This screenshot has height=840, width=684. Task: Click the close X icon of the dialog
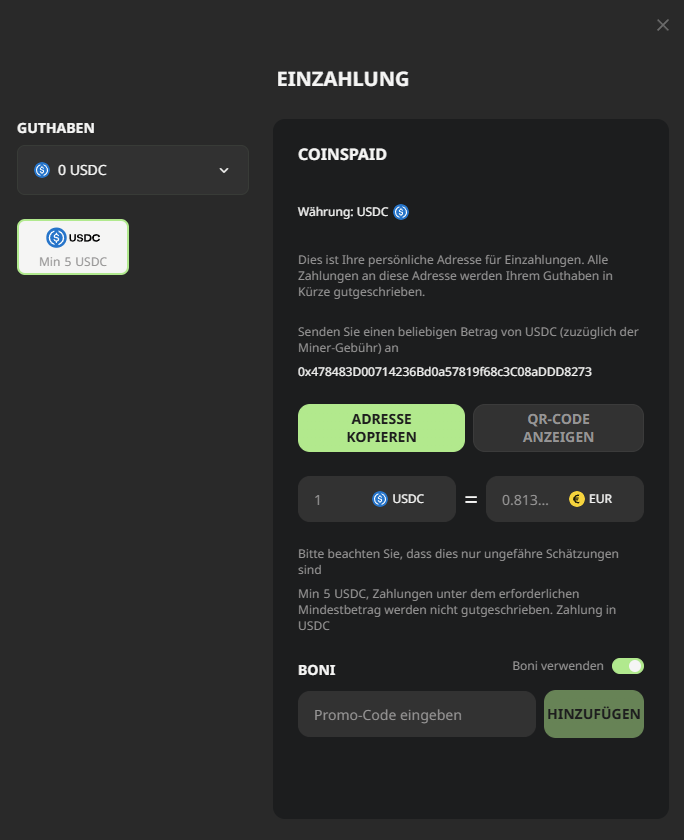[662, 25]
